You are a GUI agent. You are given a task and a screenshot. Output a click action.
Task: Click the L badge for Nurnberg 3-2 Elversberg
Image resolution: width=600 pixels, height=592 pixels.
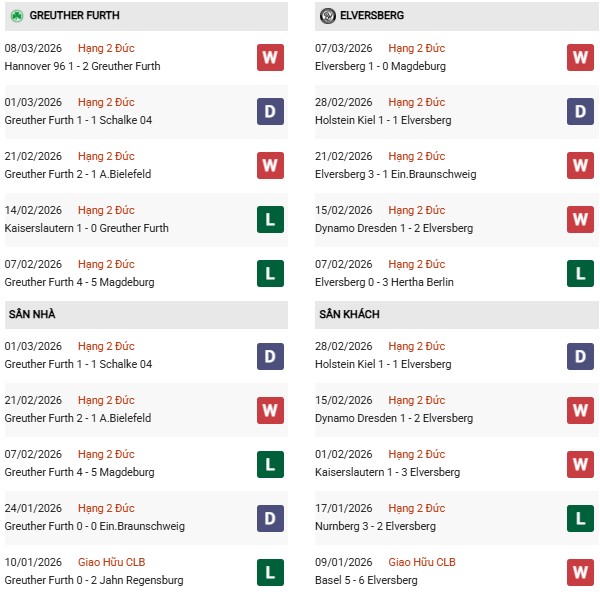pos(580,517)
